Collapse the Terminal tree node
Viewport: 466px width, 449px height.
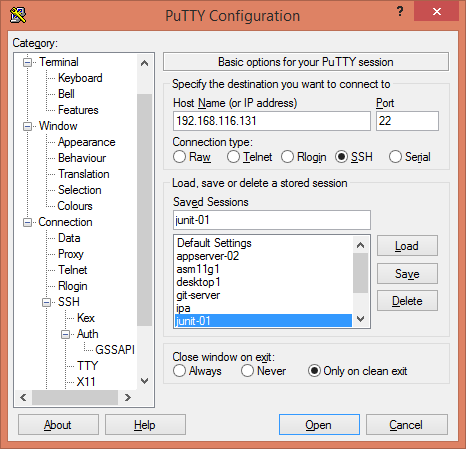tap(27, 62)
